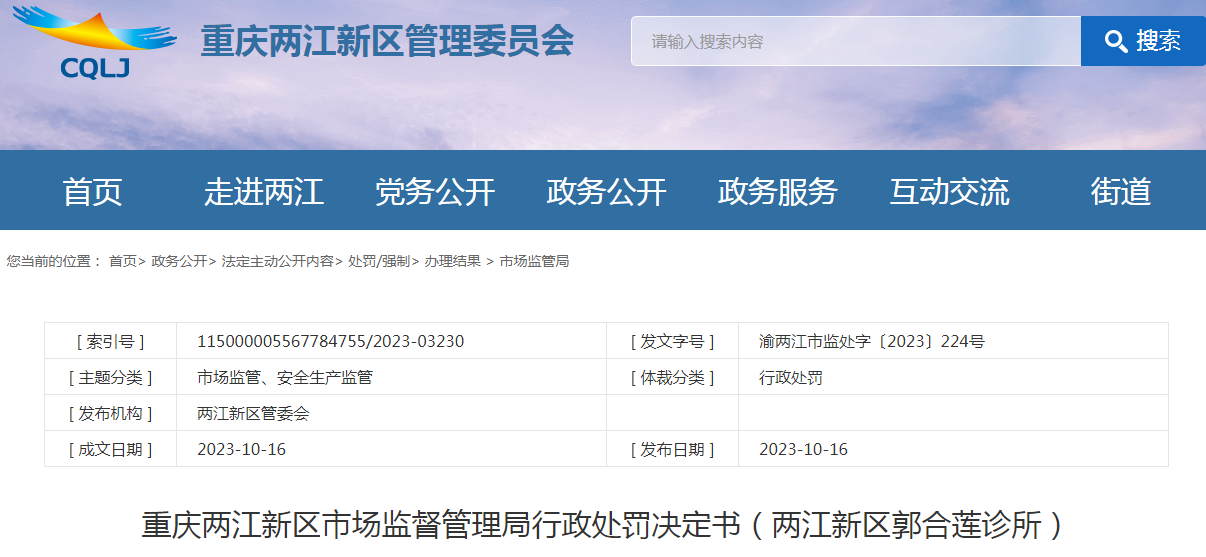
Task: Open the 政务服务 navigation item
Action: point(777,191)
